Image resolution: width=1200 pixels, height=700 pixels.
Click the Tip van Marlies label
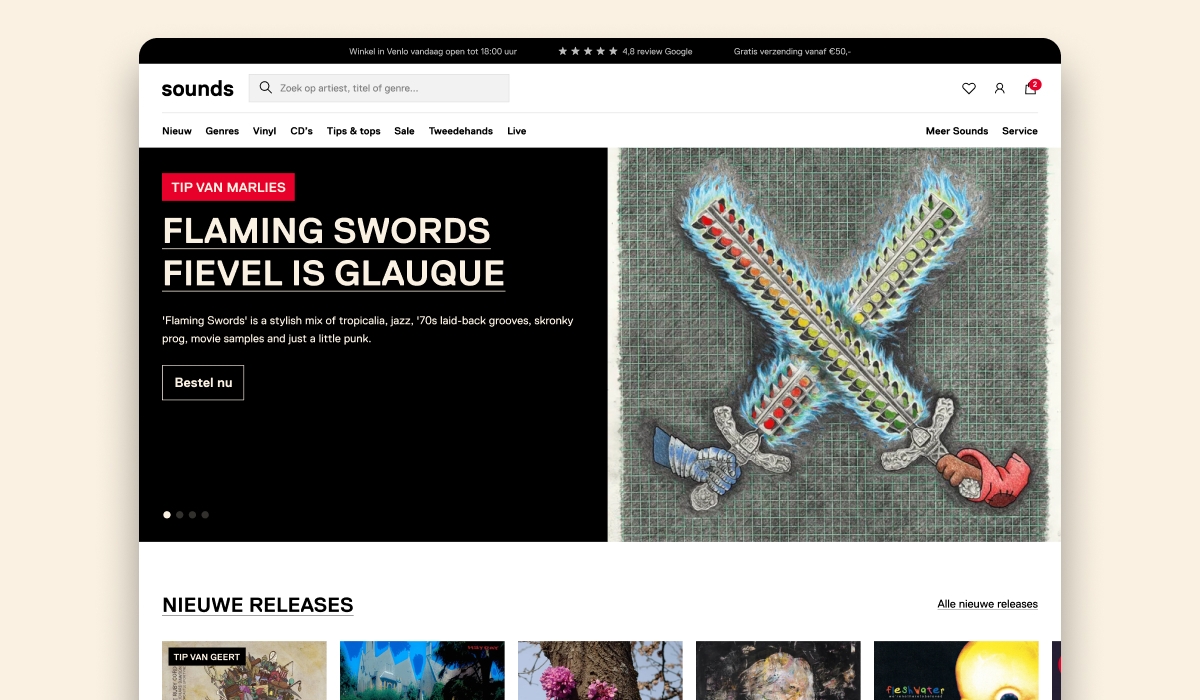[228, 187]
